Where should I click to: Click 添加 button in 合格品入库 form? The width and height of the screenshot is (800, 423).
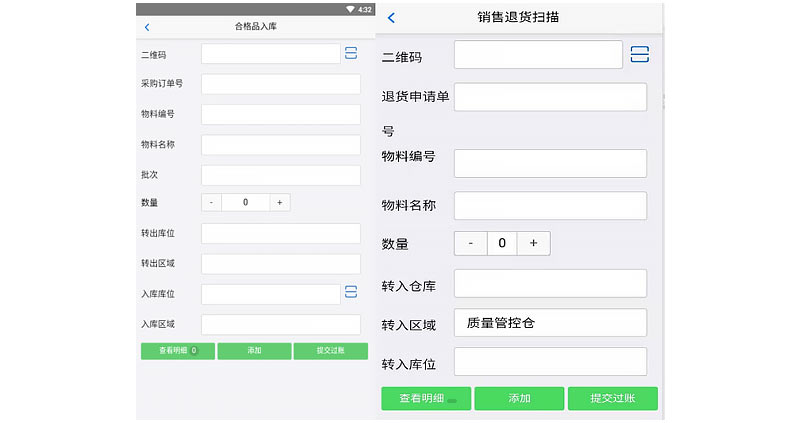(254, 351)
